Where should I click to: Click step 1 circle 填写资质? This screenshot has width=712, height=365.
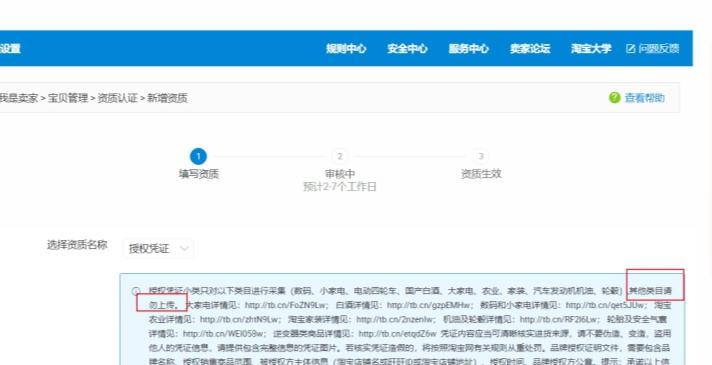(x=198, y=157)
